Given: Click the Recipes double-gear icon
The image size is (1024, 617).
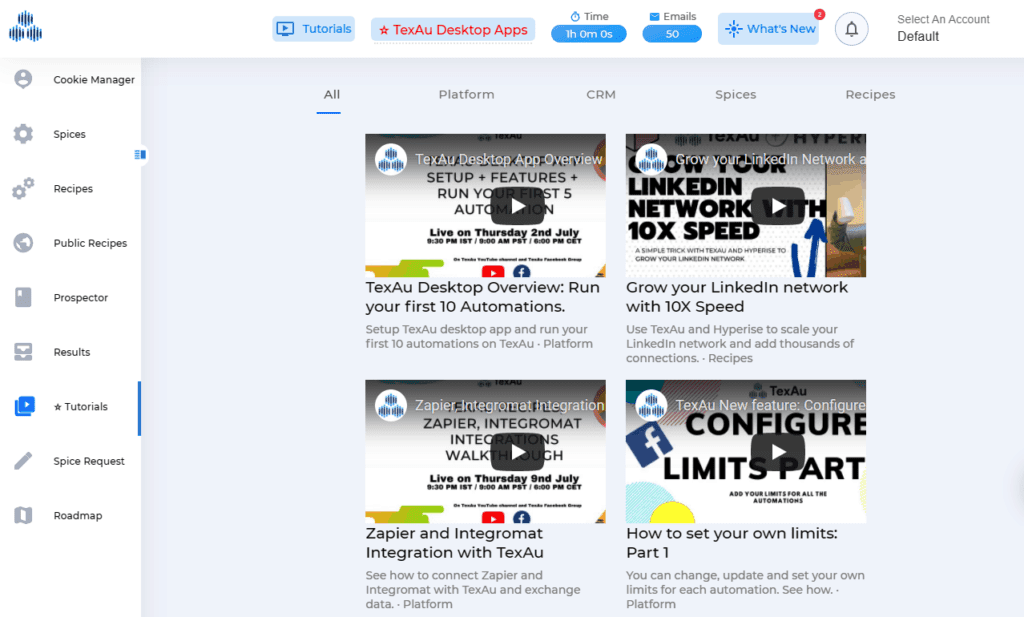Looking at the screenshot, I should coord(23,188).
